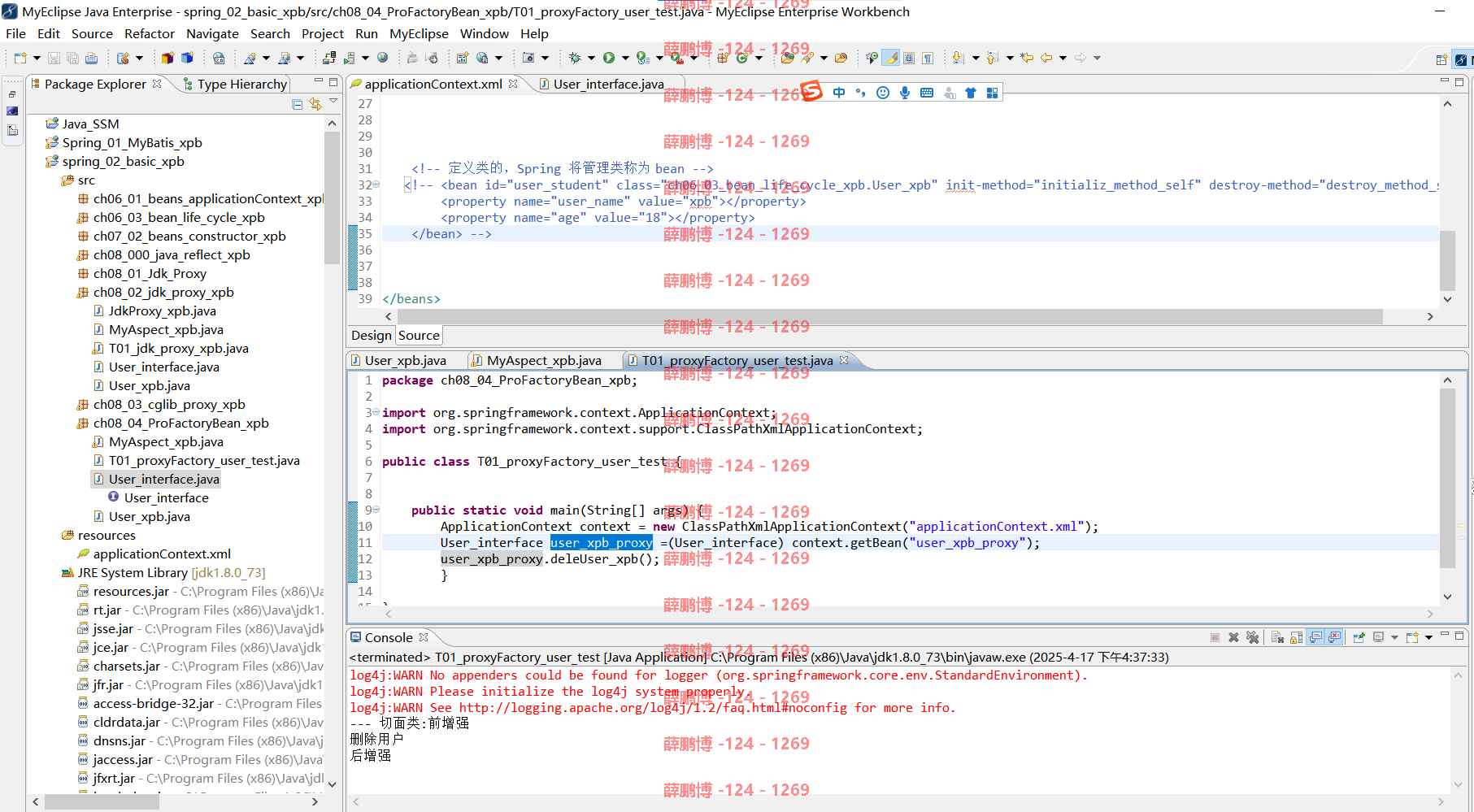Screen dimensions: 1474x812
Task: Click the Previous Annotation icon
Action: [992, 58]
